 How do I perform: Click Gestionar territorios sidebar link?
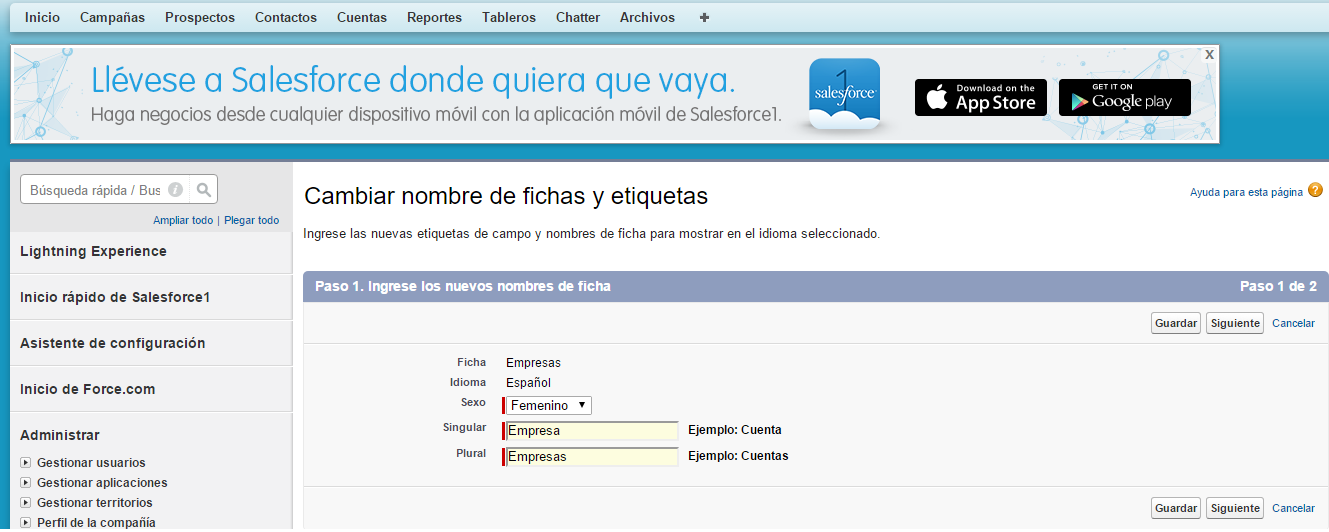coord(95,503)
